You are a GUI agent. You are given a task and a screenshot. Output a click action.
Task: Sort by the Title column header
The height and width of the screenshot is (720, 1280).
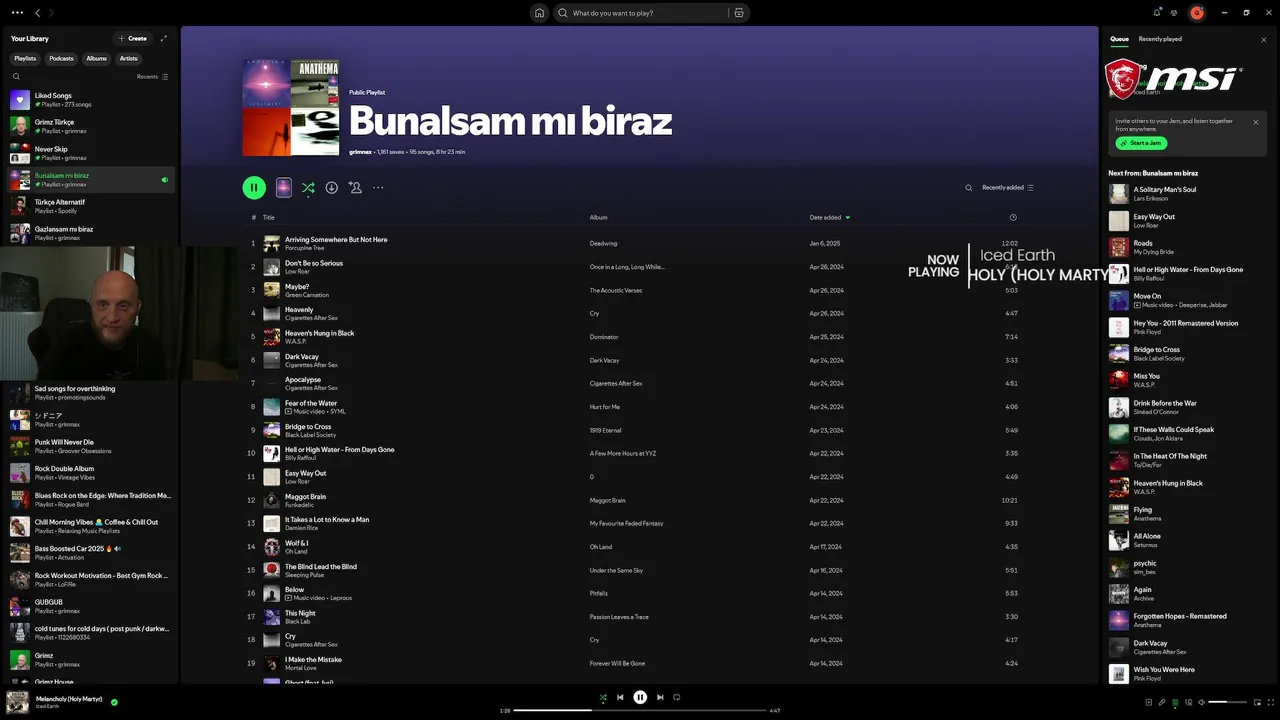[x=268, y=217]
